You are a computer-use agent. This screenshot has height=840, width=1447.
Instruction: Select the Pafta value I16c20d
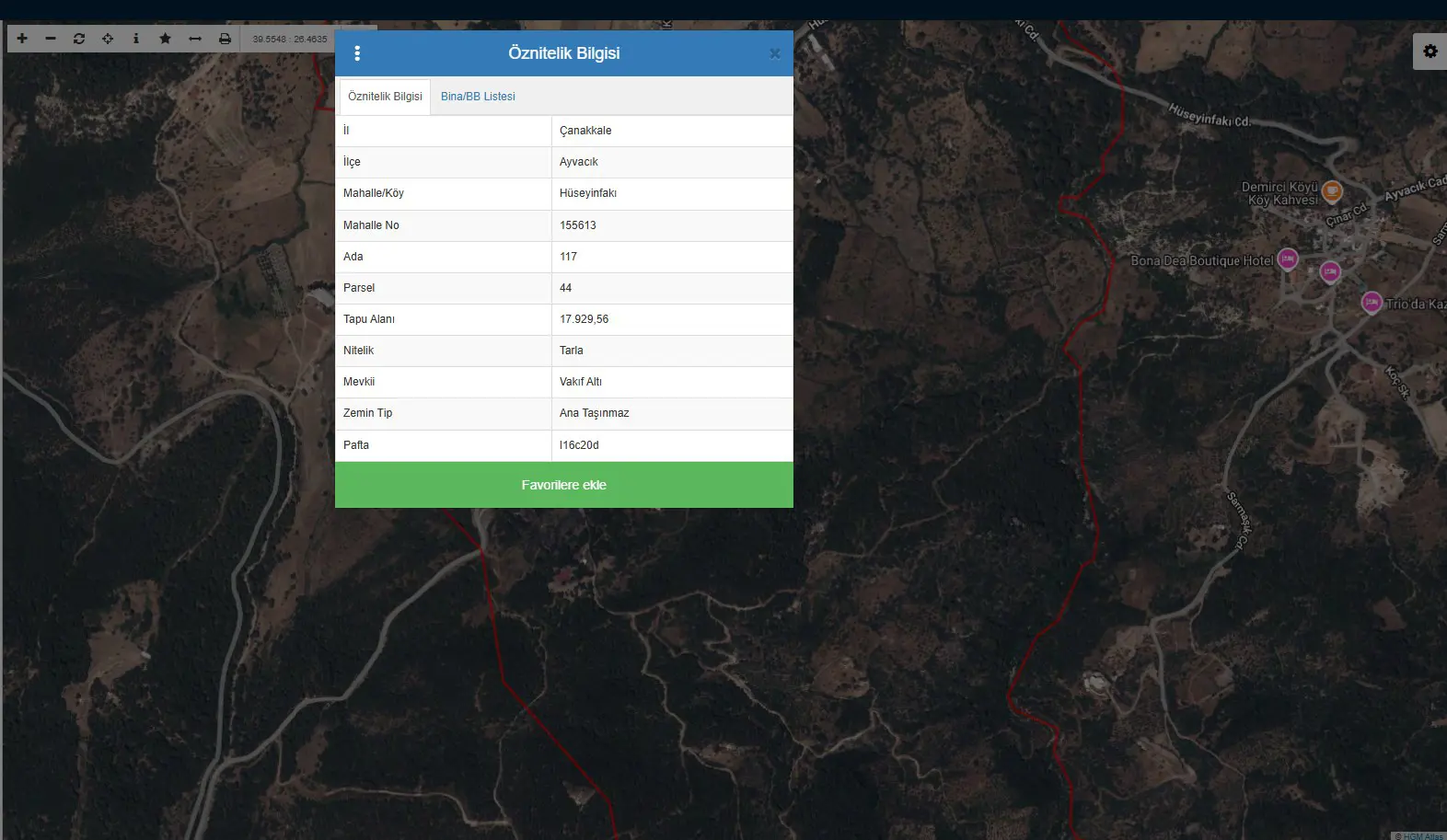[x=672, y=445]
